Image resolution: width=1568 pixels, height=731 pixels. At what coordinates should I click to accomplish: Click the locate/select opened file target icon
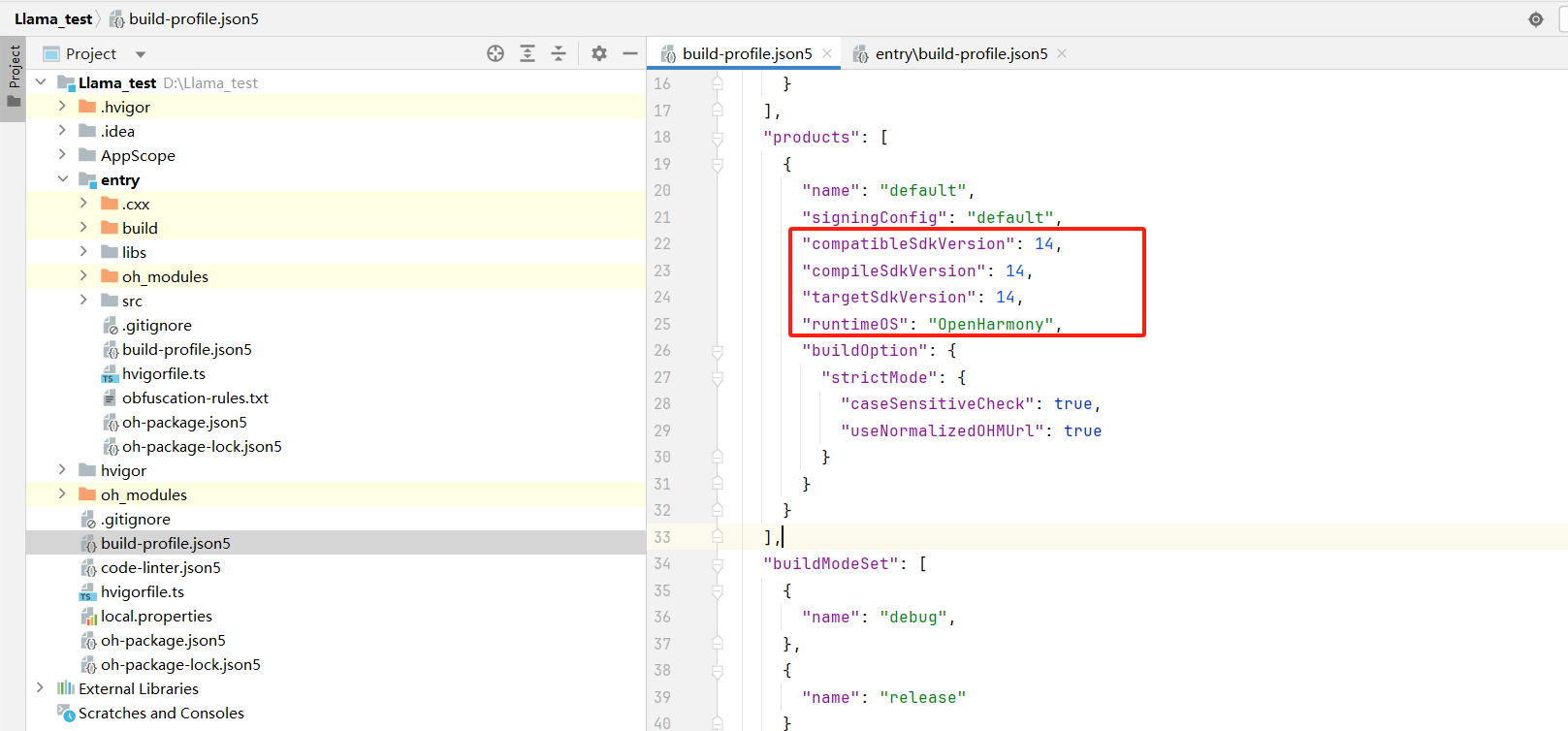pos(496,53)
